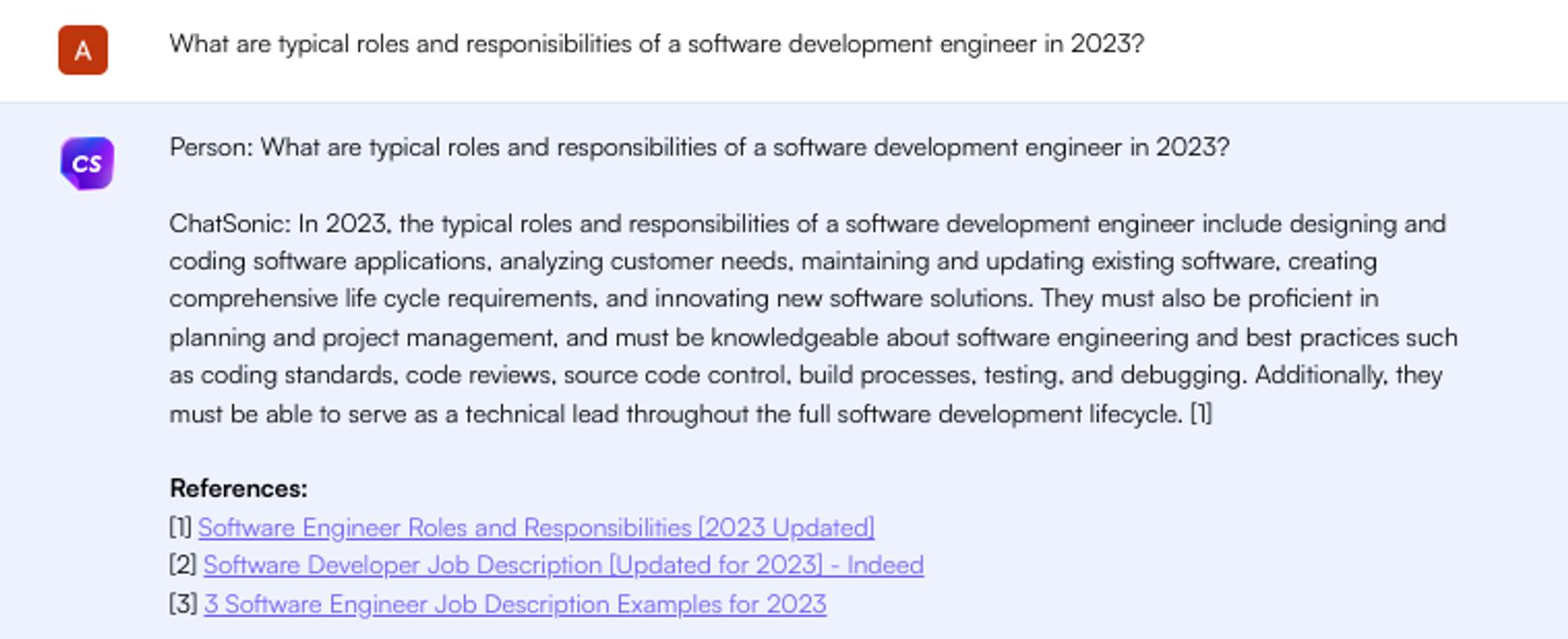This screenshot has width=1568, height=639.
Task: Click the orange user avatar "A"
Action: pos(82,50)
